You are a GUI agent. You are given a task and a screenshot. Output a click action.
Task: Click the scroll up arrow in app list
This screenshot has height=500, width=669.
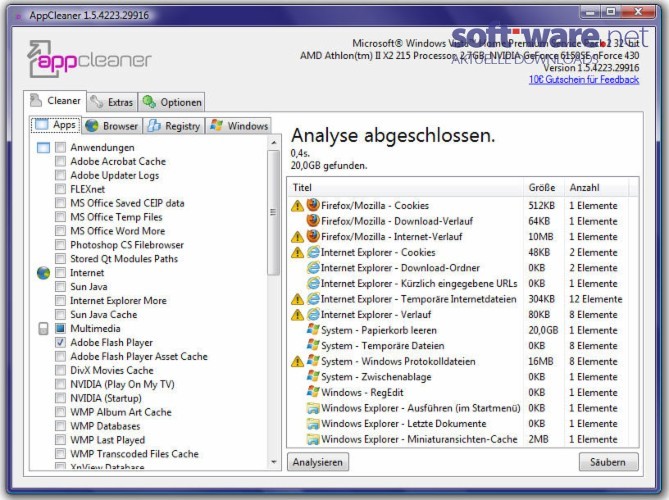(x=274, y=142)
